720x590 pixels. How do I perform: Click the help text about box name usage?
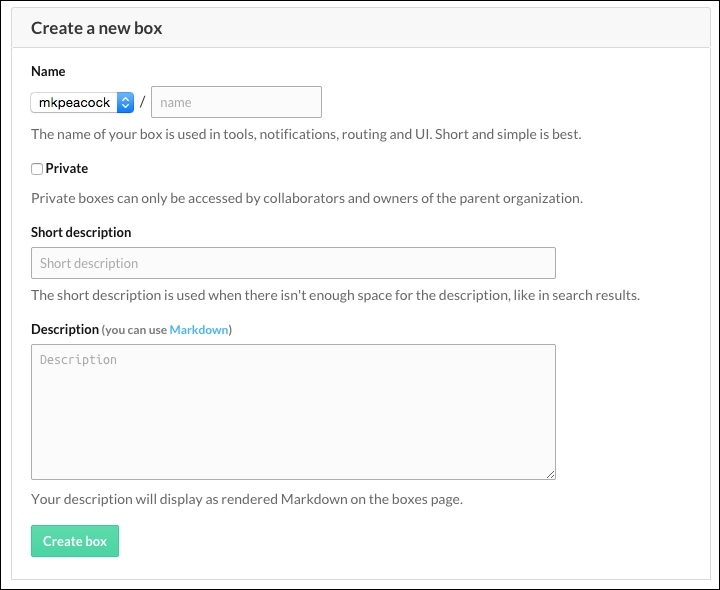[x=306, y=134]
